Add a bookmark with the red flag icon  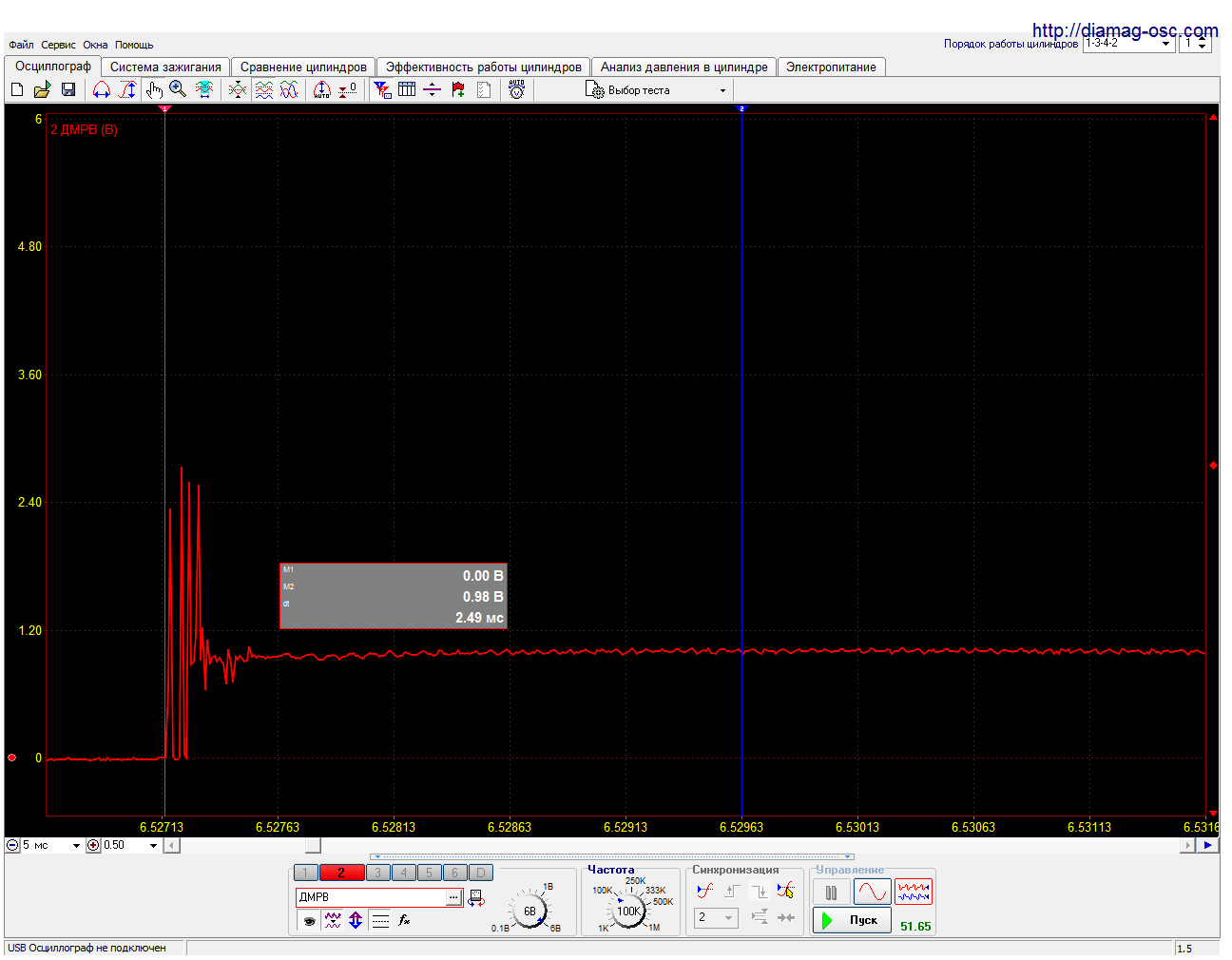pos(458,89)
